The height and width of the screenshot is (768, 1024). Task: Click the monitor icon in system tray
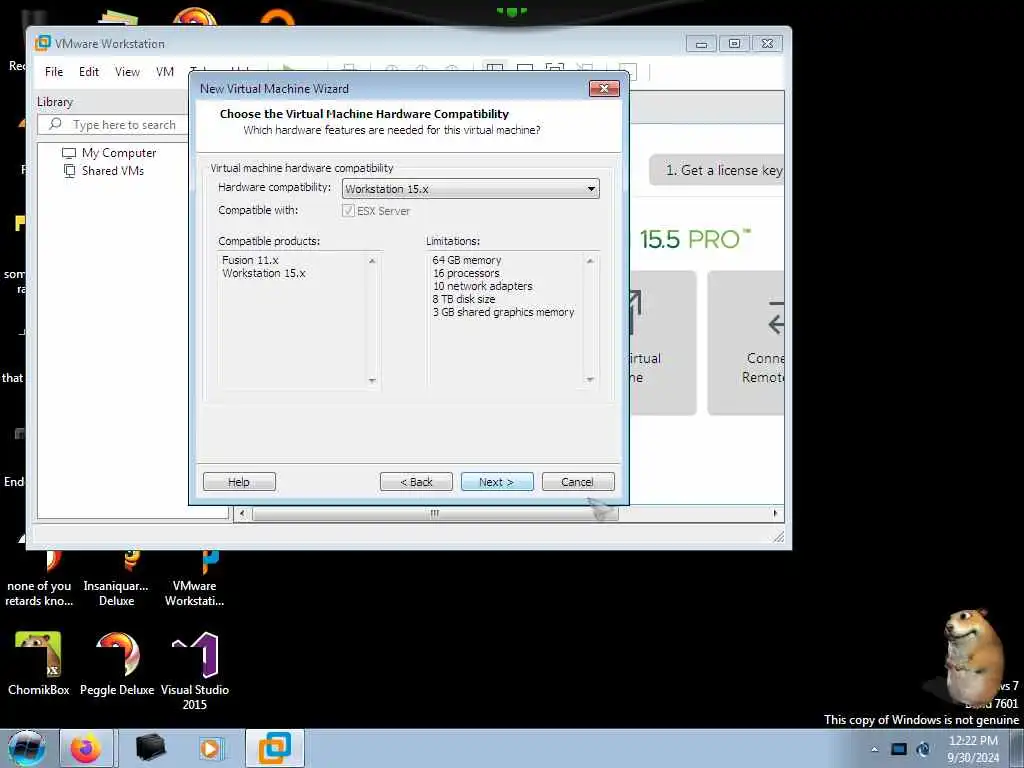coord(899,749)
